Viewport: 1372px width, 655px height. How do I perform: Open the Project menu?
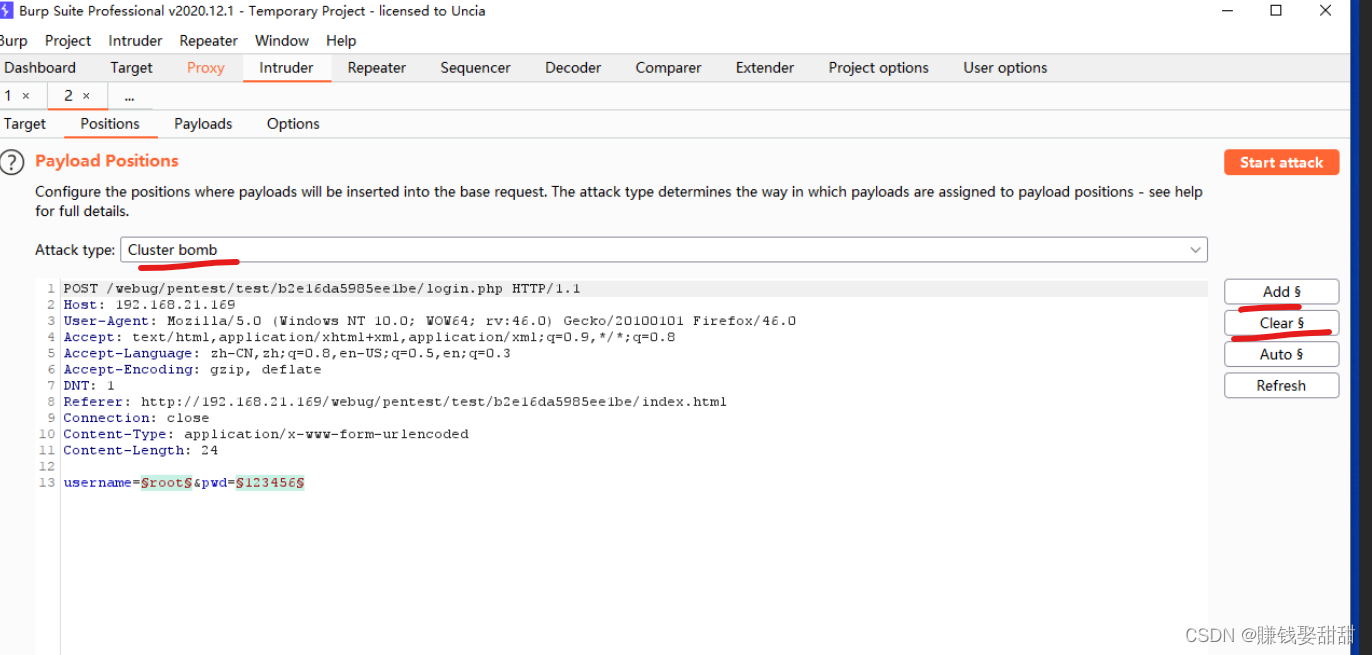pyautogui.click(x=68, y=41)
